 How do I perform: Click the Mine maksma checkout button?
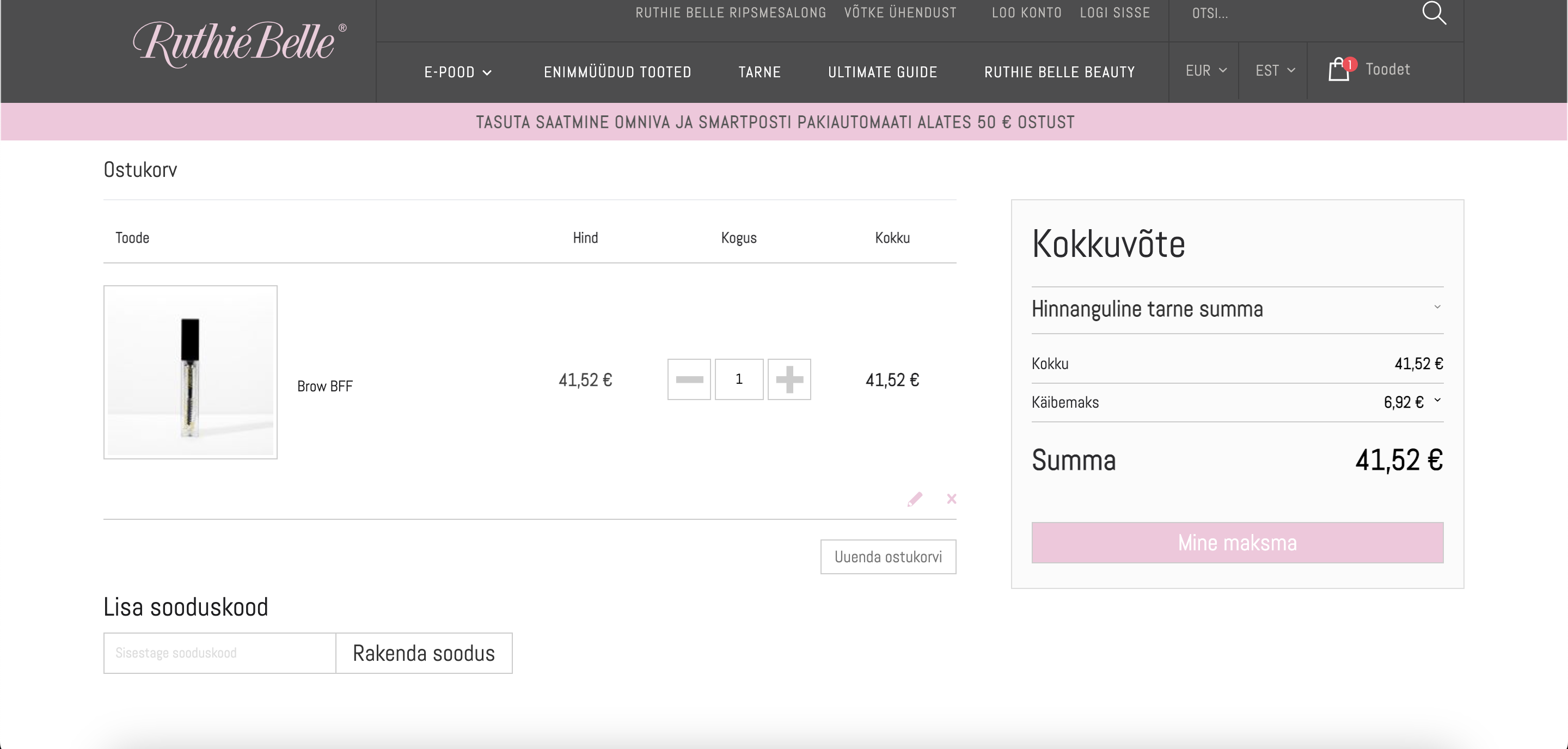coord(1237,542)
